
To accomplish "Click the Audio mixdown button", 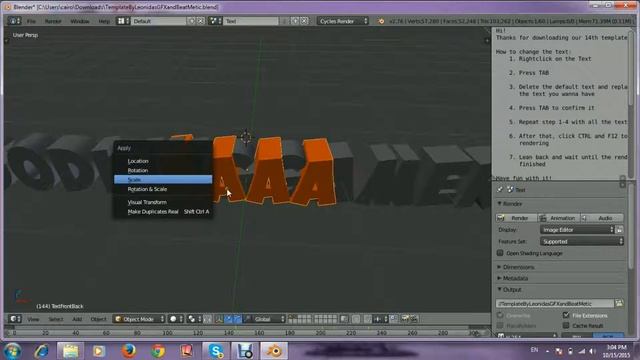I will coord(602,218).
